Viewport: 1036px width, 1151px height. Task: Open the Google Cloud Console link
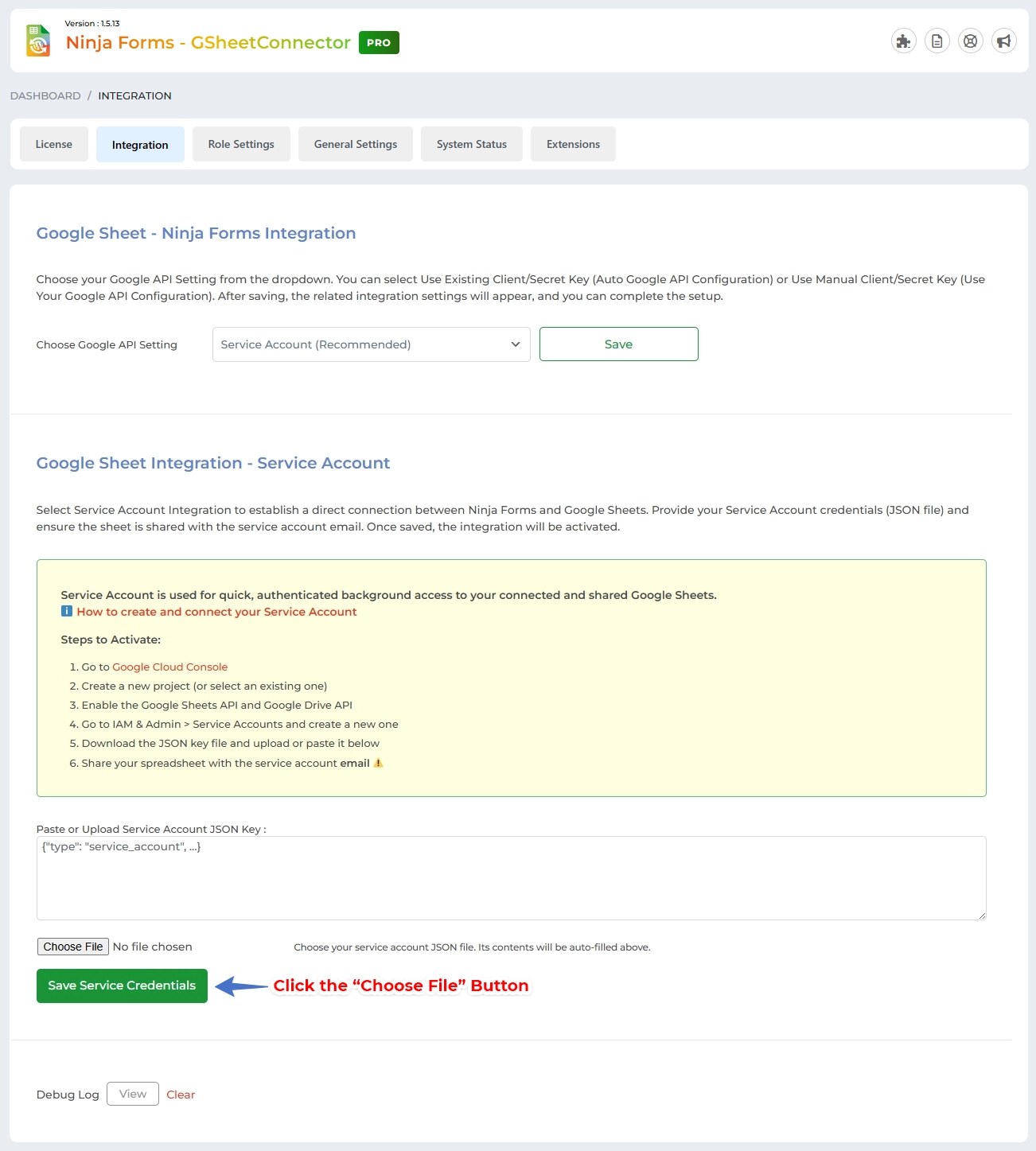169,667
